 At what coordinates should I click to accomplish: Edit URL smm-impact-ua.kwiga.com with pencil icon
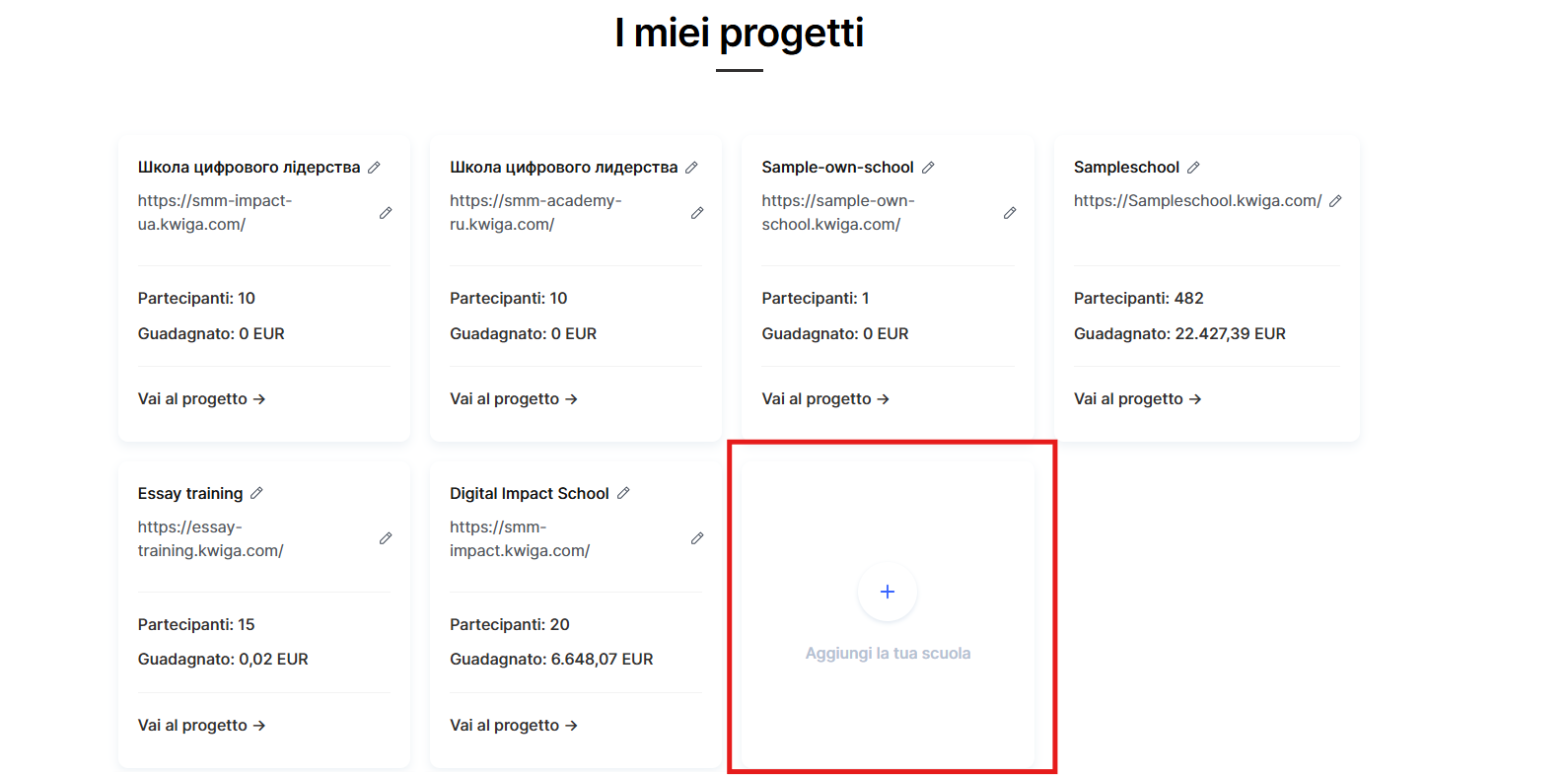click(386, 213)
